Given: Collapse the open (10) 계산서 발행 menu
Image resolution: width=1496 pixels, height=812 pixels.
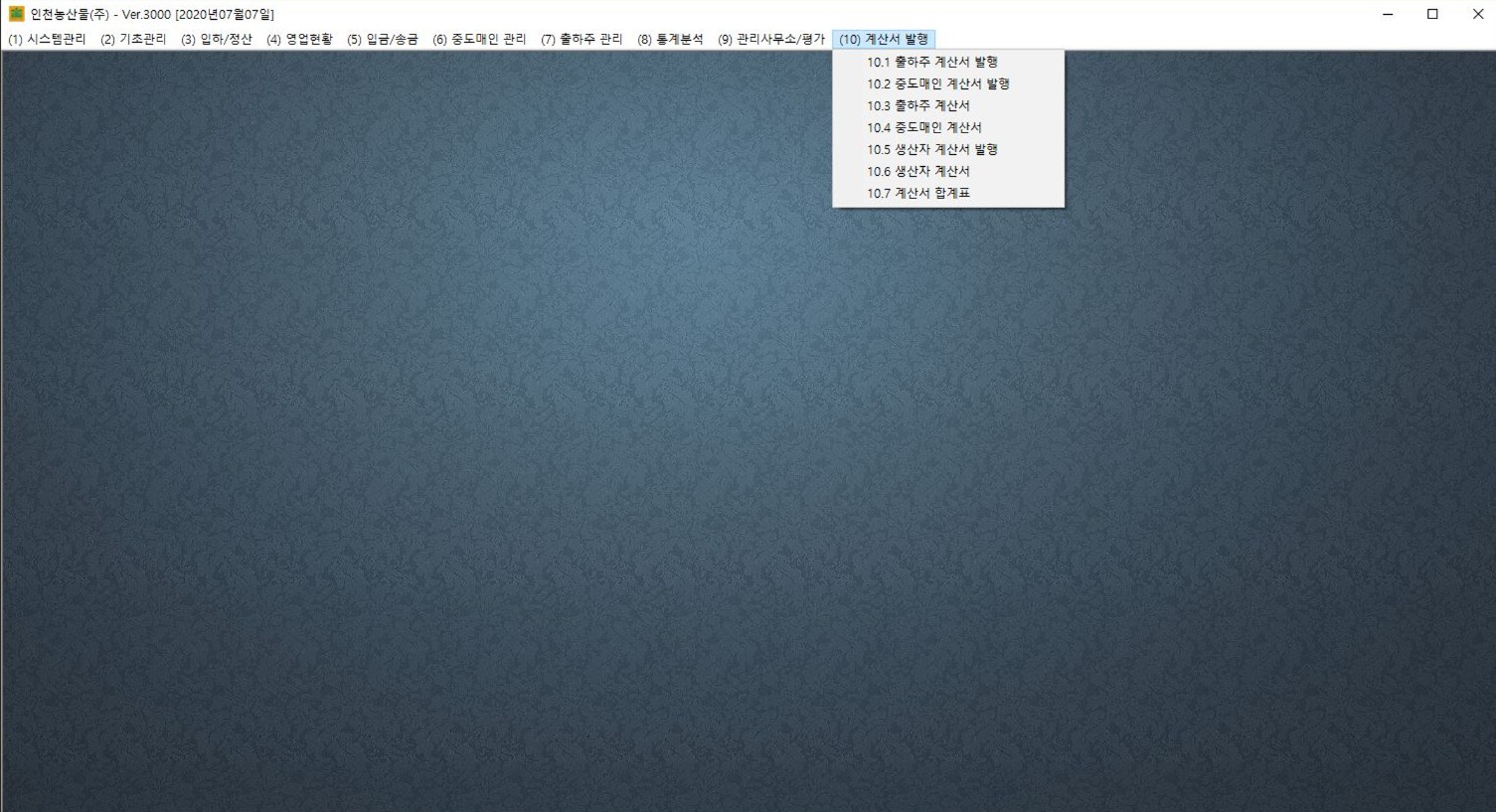Looking at the screenshot, I should pos(883,40).
